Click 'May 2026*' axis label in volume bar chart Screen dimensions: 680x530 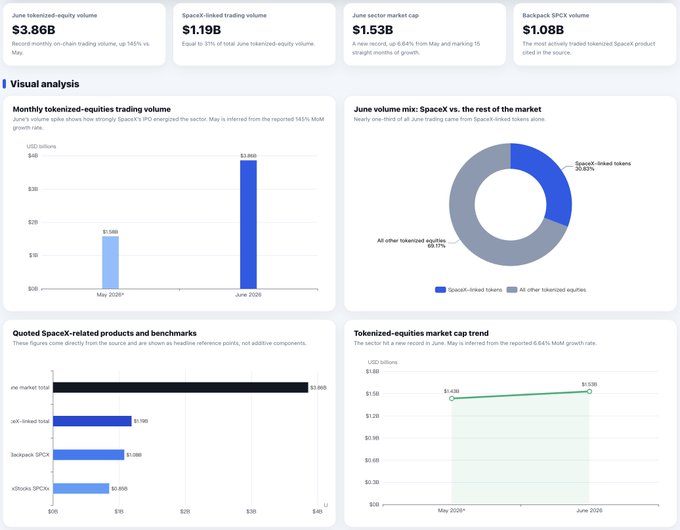click(110, 294)
